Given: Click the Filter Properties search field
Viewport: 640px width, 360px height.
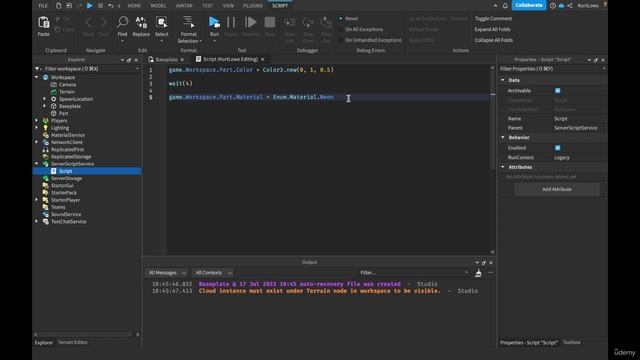Looking at the screenshot, I should tap(552, 69).
